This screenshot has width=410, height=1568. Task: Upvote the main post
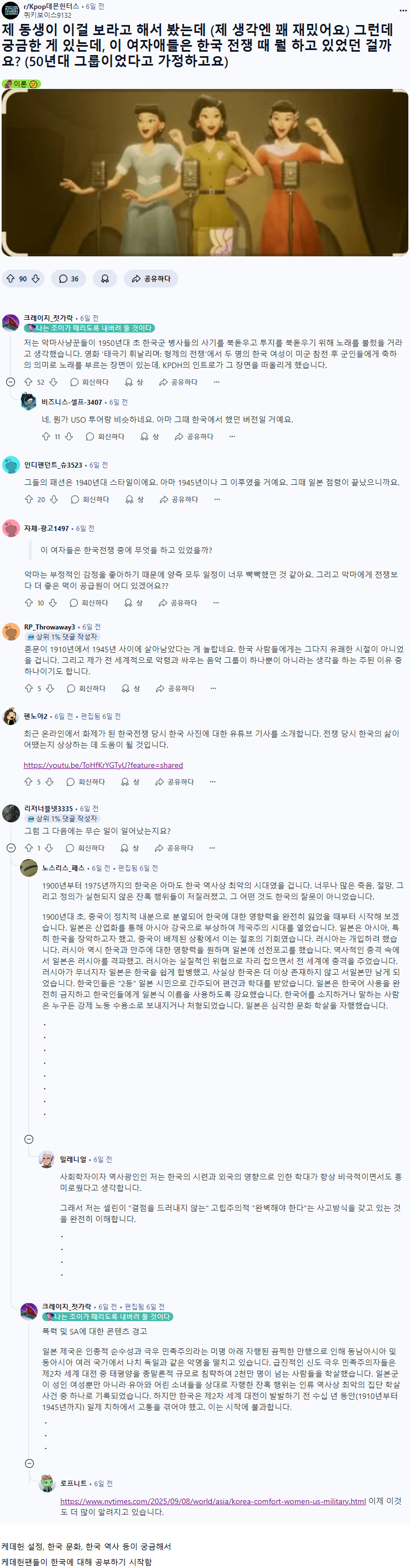11,279
